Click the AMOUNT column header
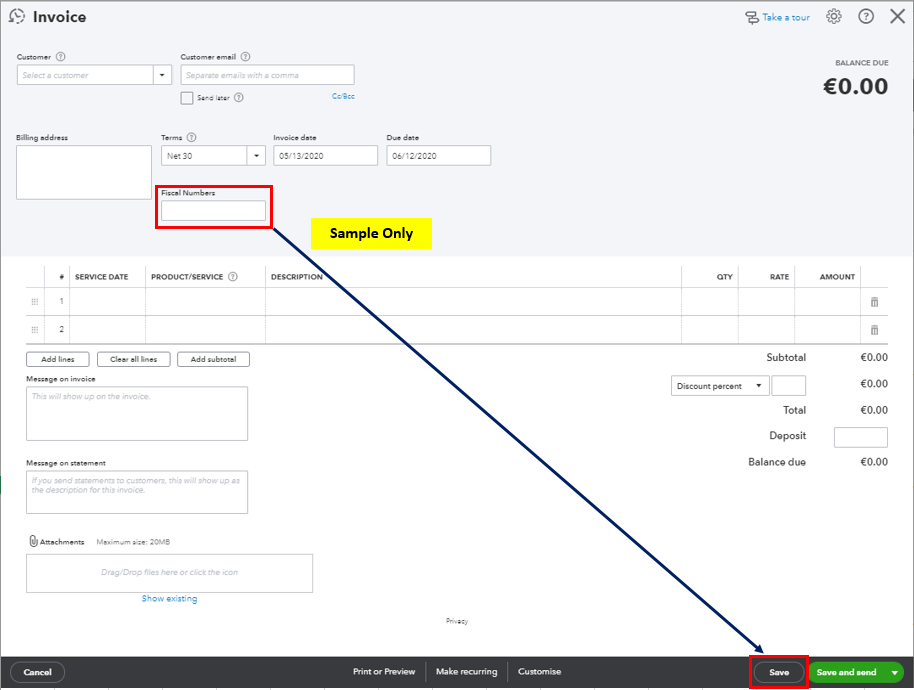 837,277
